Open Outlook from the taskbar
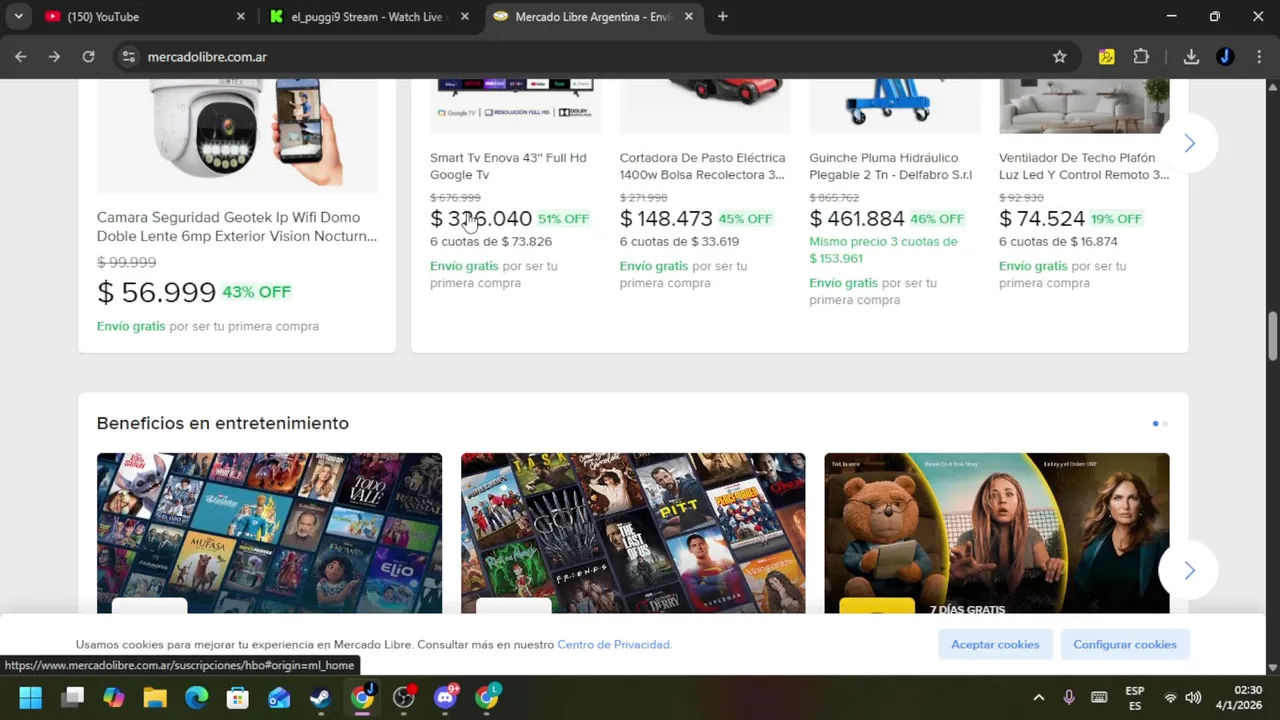 pyautogui.click(x=279, y=697)
